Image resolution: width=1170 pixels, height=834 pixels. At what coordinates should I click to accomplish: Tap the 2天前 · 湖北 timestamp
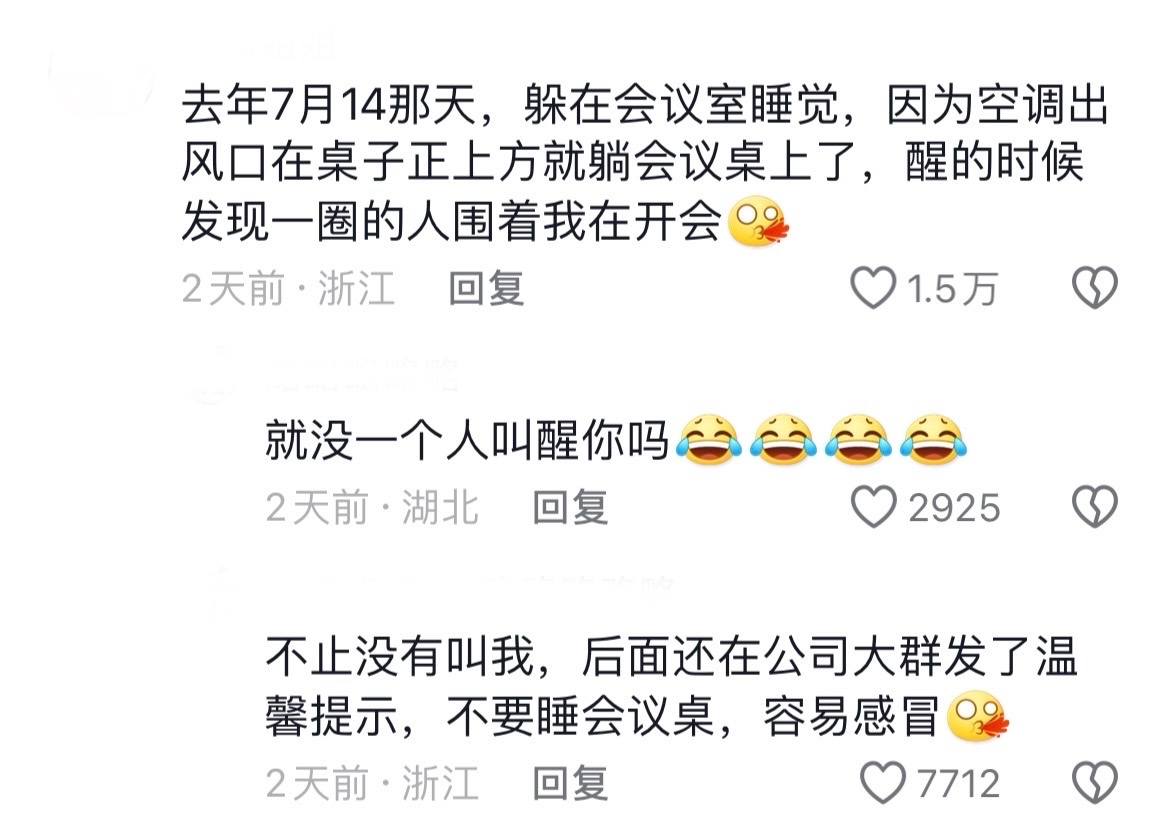tap(372, 508)
